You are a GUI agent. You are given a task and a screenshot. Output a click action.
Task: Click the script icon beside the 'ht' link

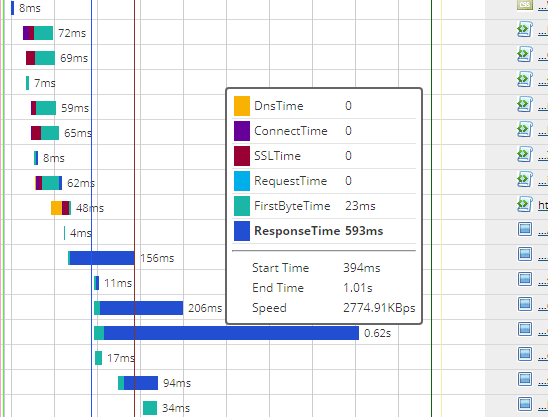pos(525,204)
